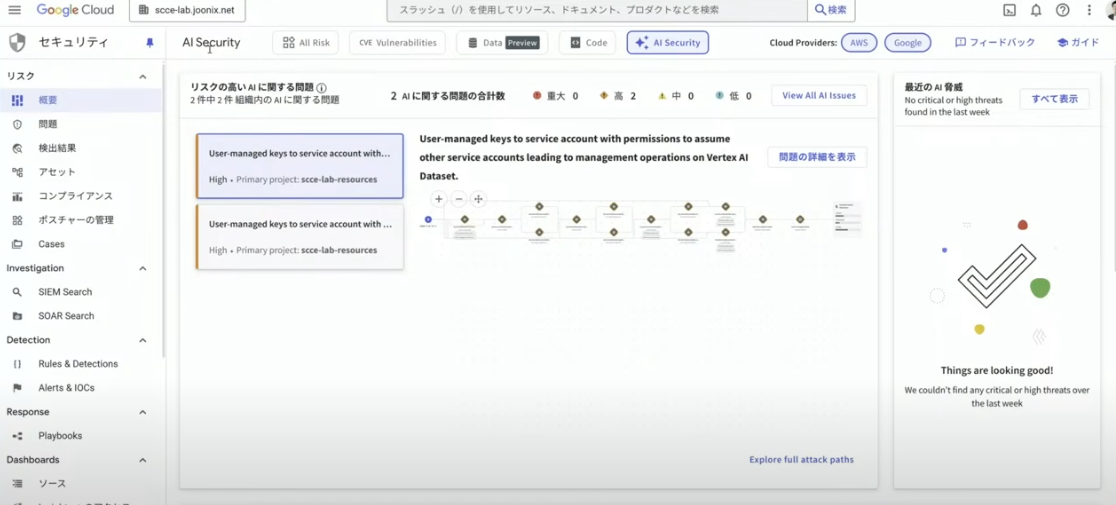
Task: Open the notifications bell
Action: 1036,10
